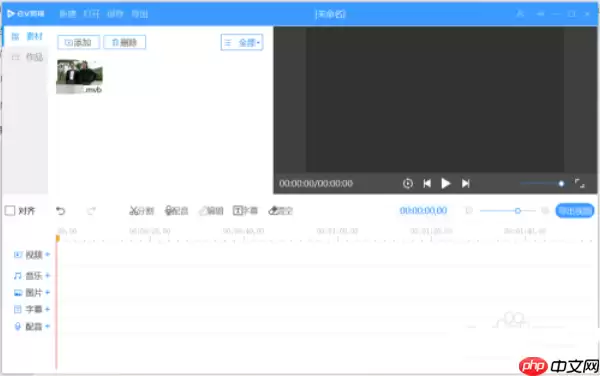Add to the 音乐 track with plus
The height and width of the screenshot is (376, 600).
tap(47, 275)
